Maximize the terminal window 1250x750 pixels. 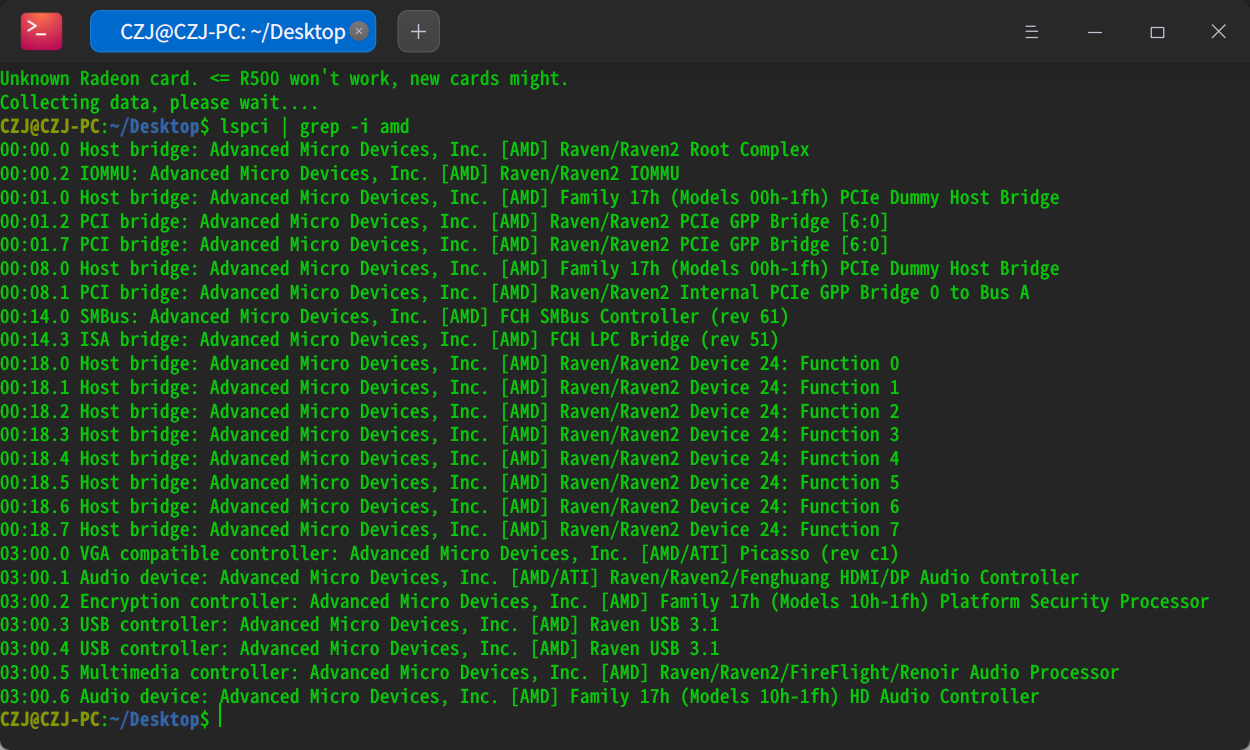pyautogui.click(x=1157, y=31)
